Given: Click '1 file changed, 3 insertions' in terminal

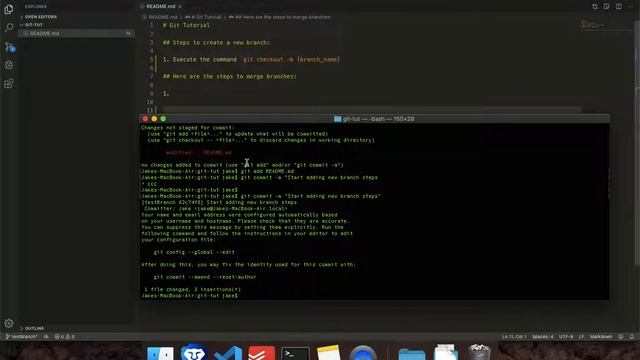Looking at the screenshot, I should 192,289.
